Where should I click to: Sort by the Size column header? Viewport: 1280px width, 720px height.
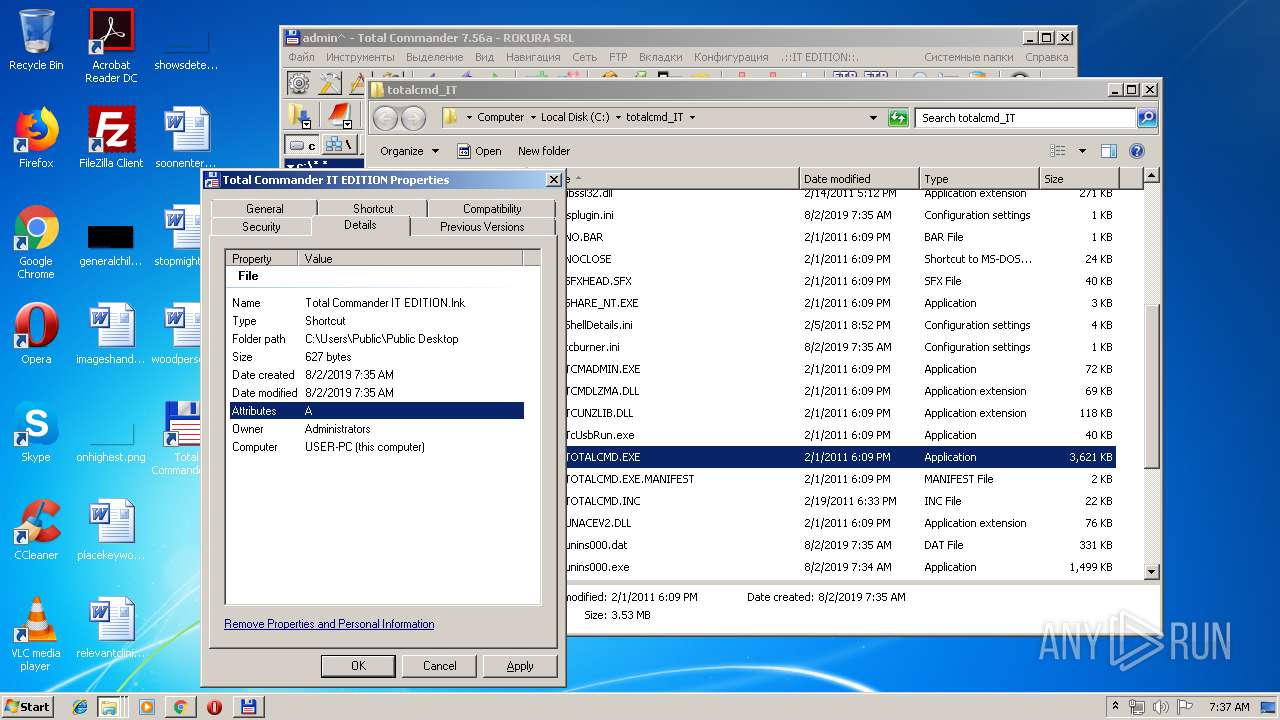pos(1078,179)
